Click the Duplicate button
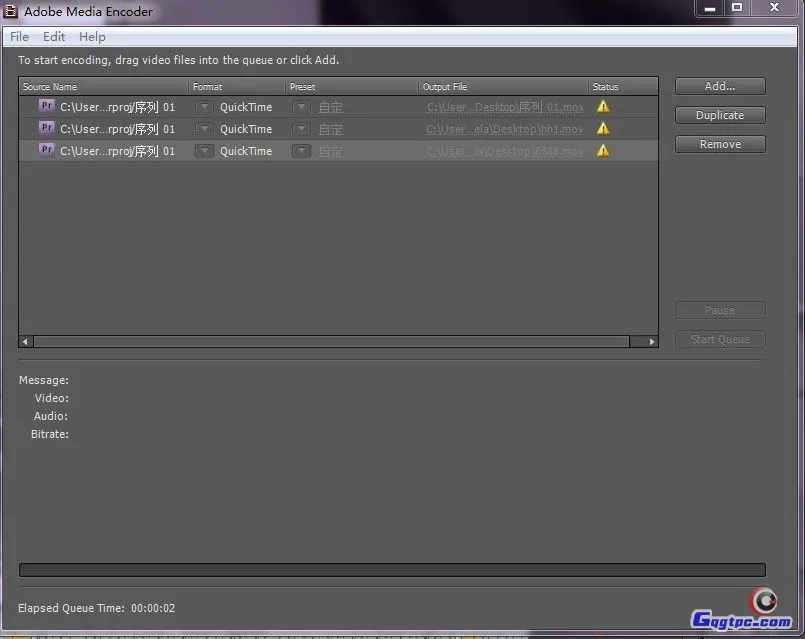This screenshot has height=639, width=805. point(719,115)
